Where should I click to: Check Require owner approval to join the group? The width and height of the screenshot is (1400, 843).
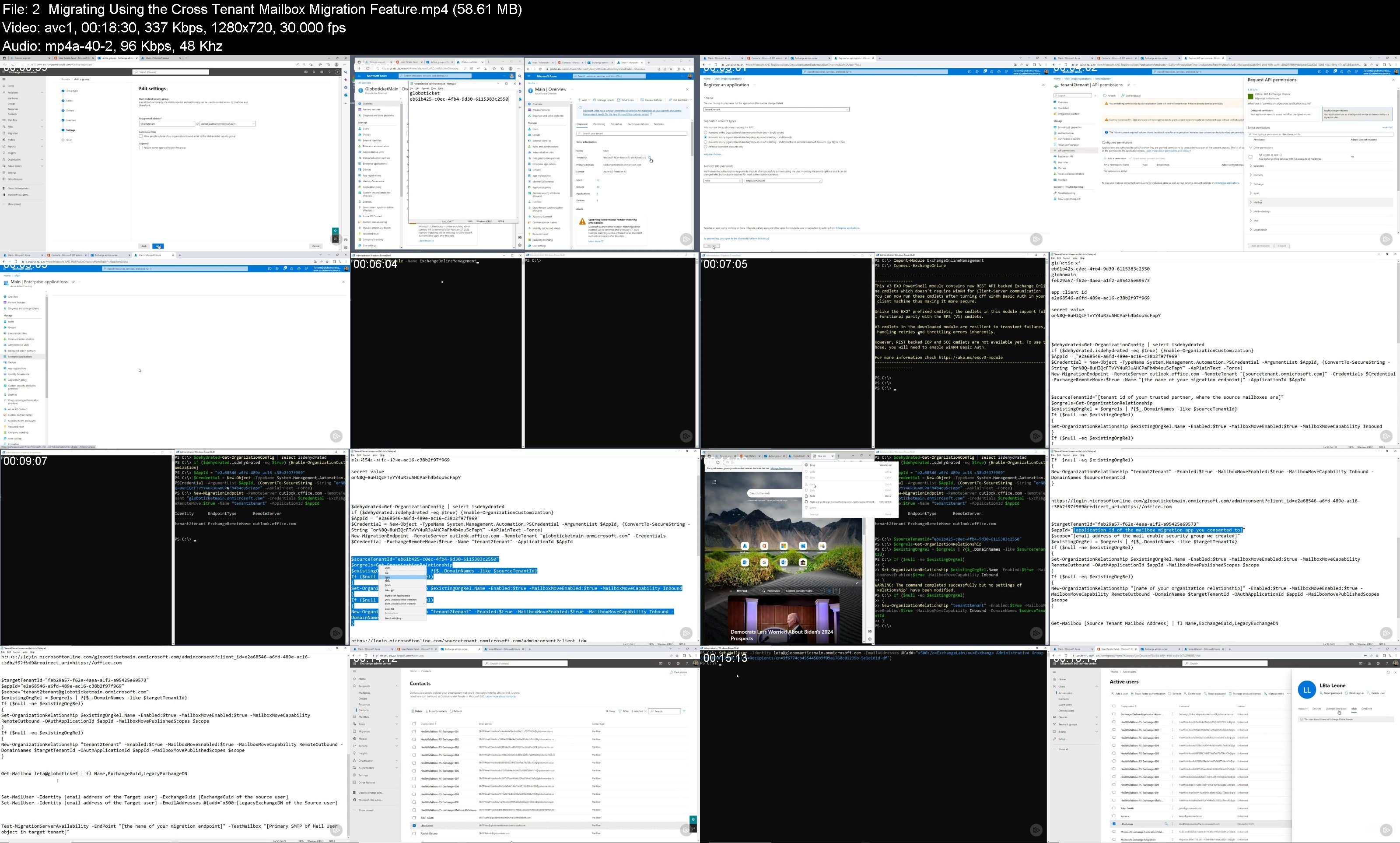[141, 148]
